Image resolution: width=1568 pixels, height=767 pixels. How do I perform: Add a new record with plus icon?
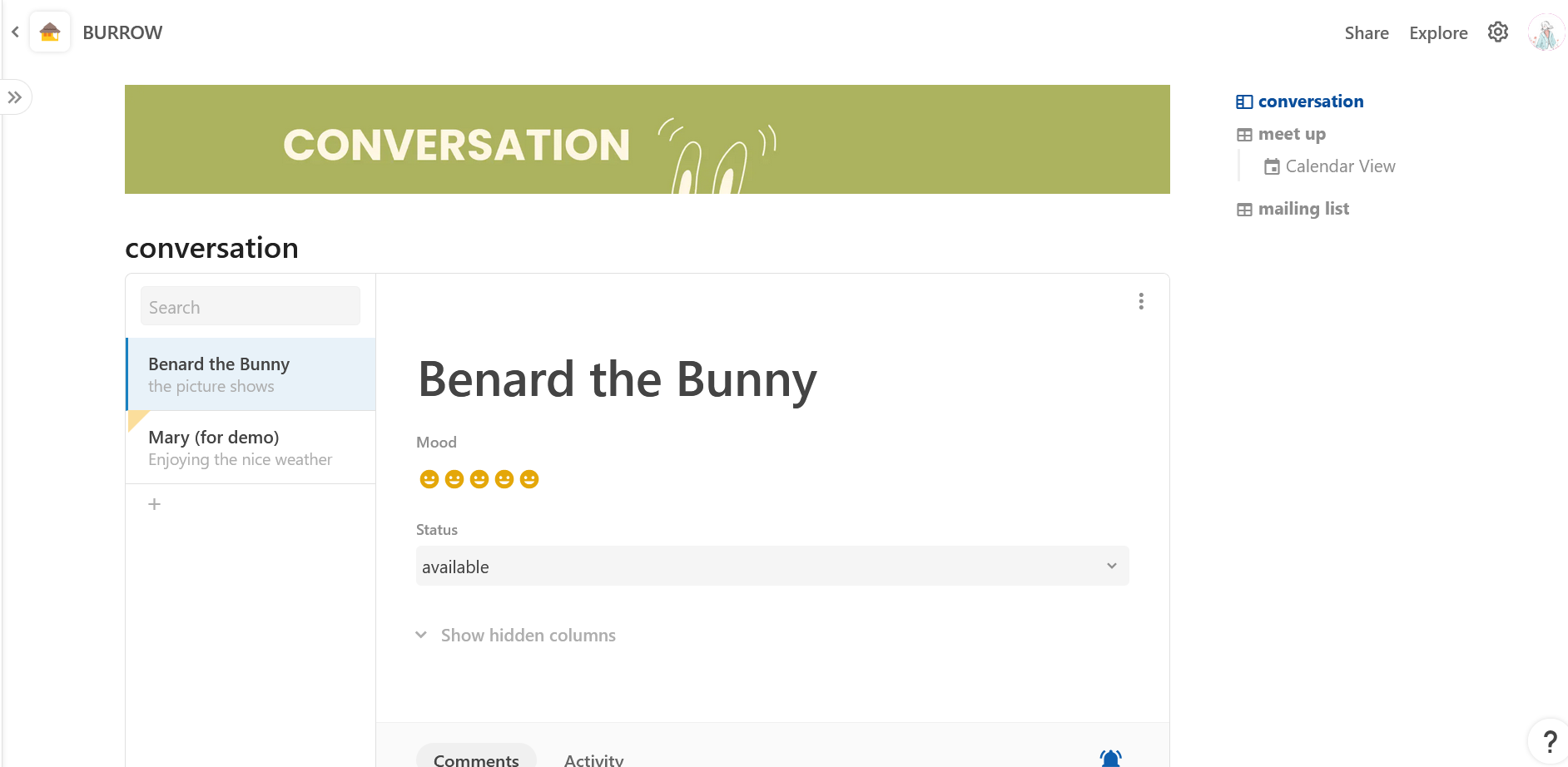[x=154, y=504]
